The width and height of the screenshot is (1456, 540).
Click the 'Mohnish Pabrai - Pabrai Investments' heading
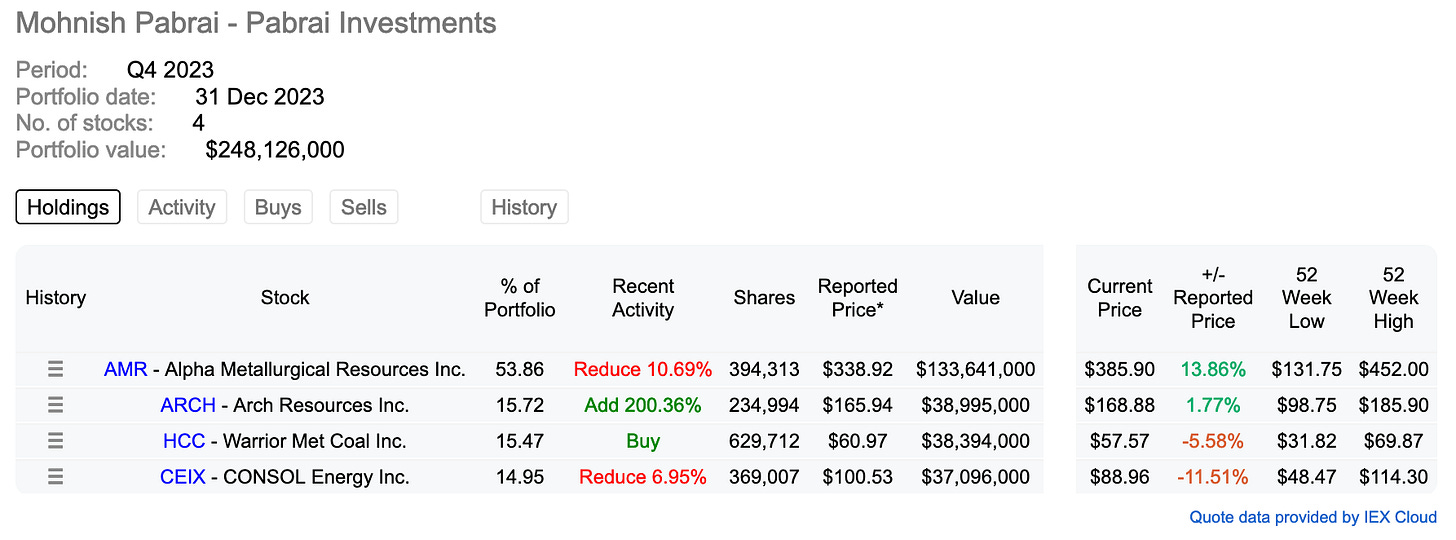pyautogui.click(x=256, y=23)
